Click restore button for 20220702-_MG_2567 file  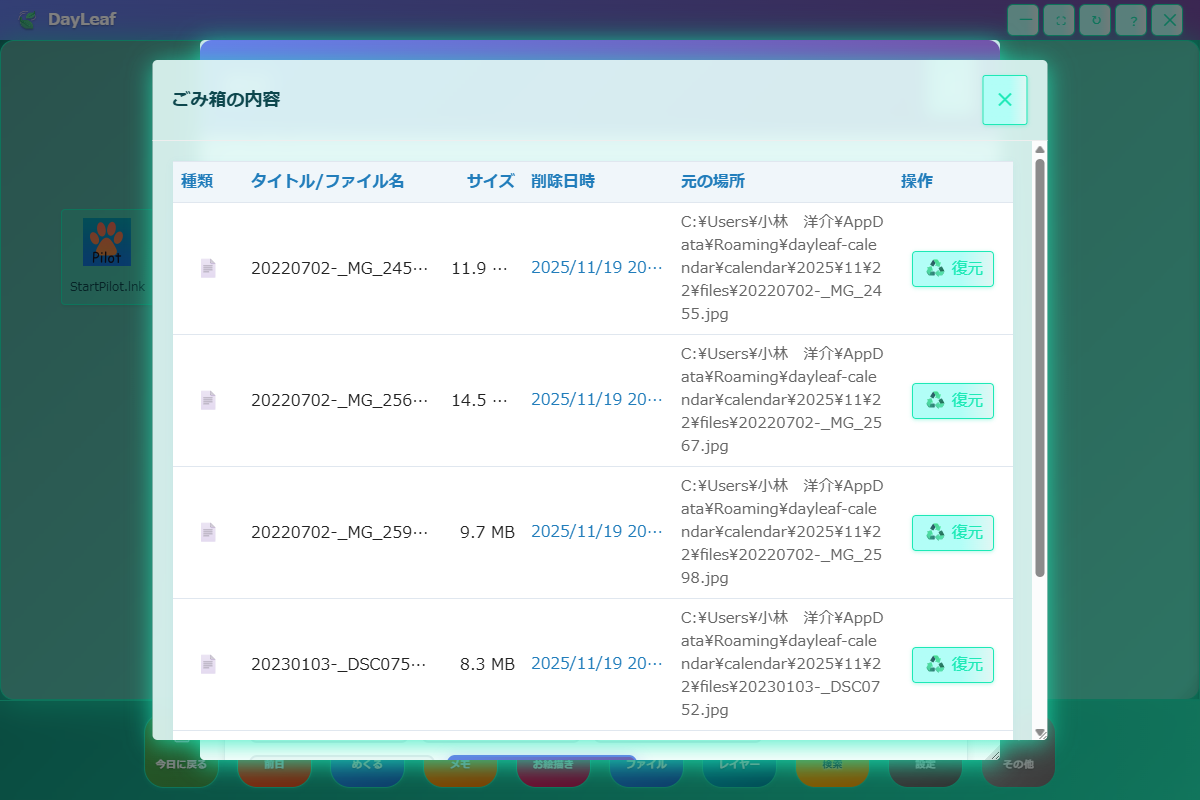click(952, 401)
